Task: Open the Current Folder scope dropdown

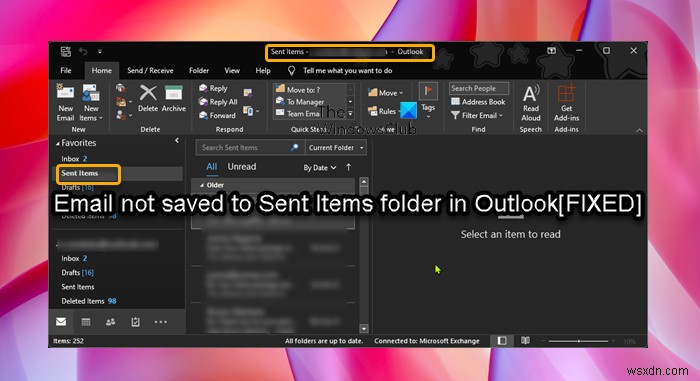Action: [x=336, y=147]
